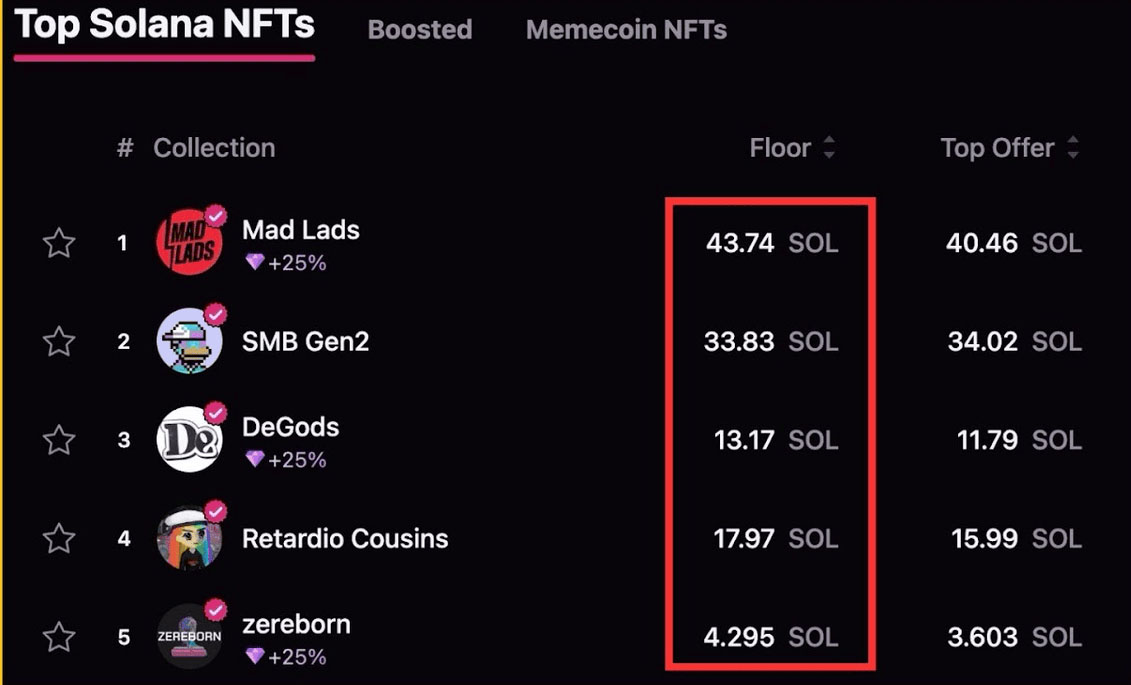Add zereborn to favorites via star
Screen dimensions: 1131x685
click(60, 637)
